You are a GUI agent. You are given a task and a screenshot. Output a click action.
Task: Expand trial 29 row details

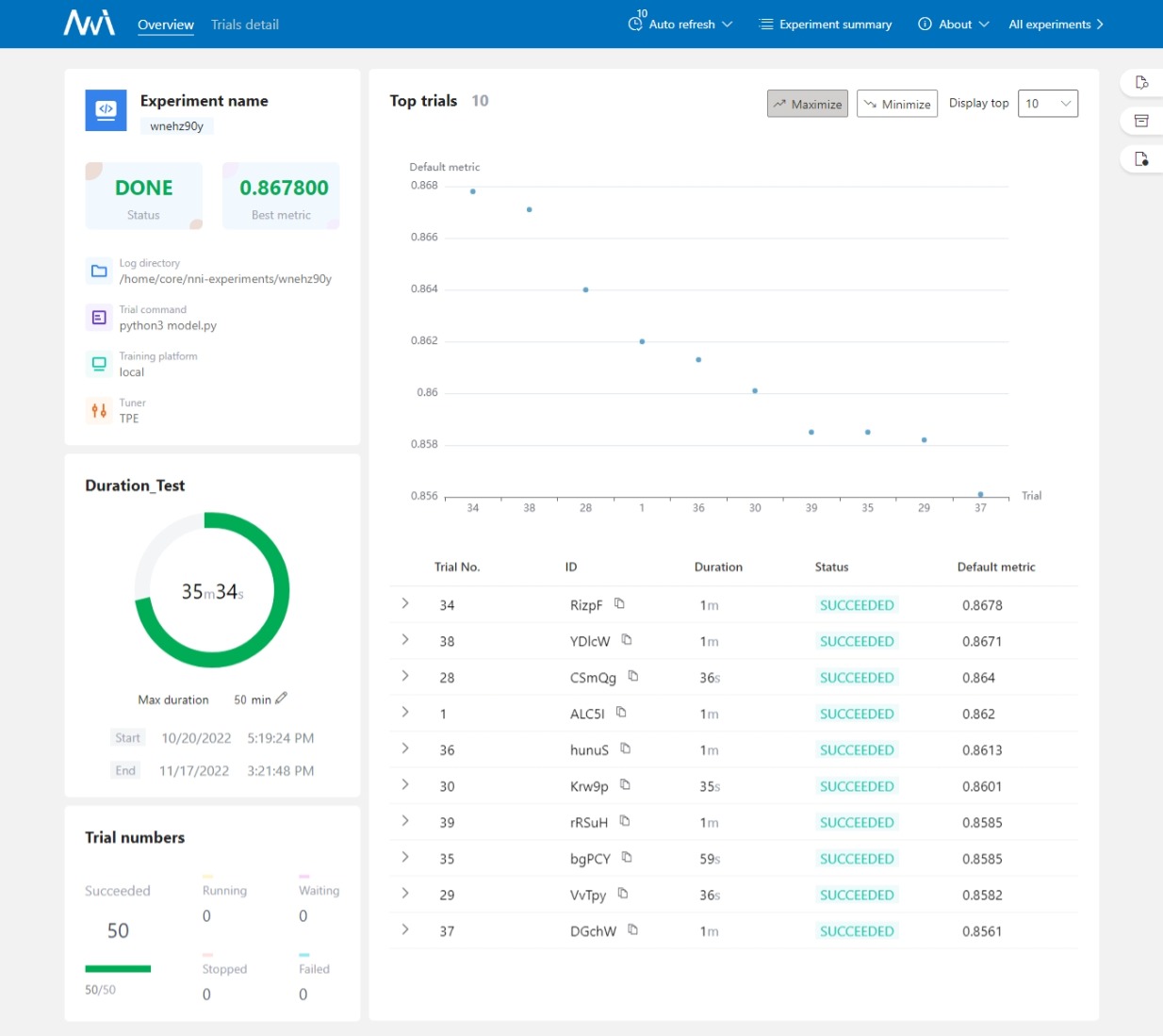point(405,894)
